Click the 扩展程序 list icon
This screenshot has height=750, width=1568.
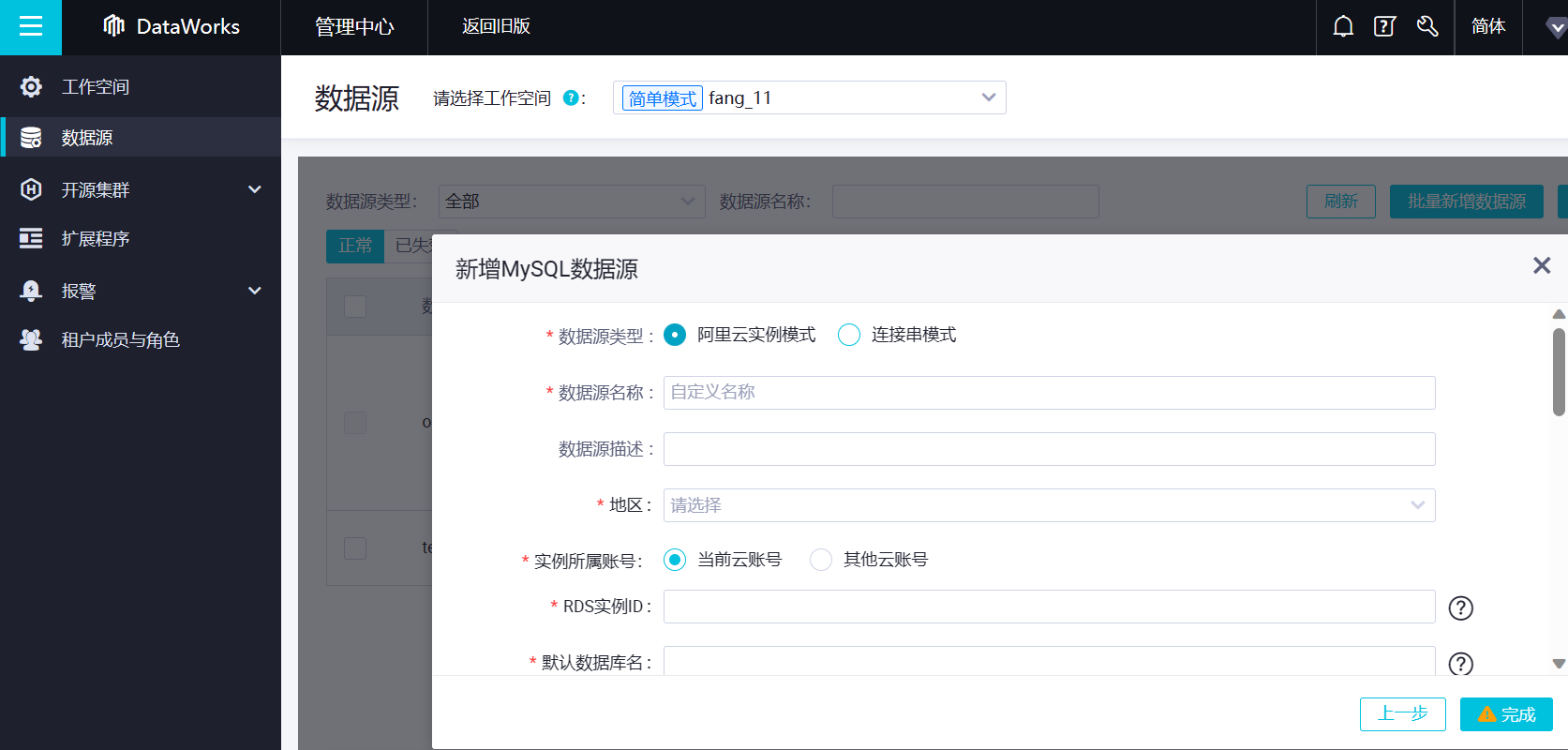coord(31,238)
